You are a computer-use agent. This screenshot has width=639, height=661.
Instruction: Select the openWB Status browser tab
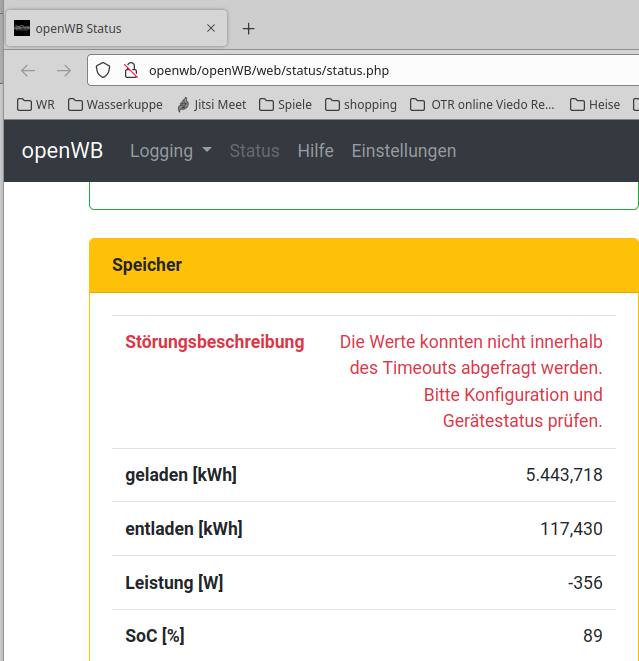click(x=110, y=28)
